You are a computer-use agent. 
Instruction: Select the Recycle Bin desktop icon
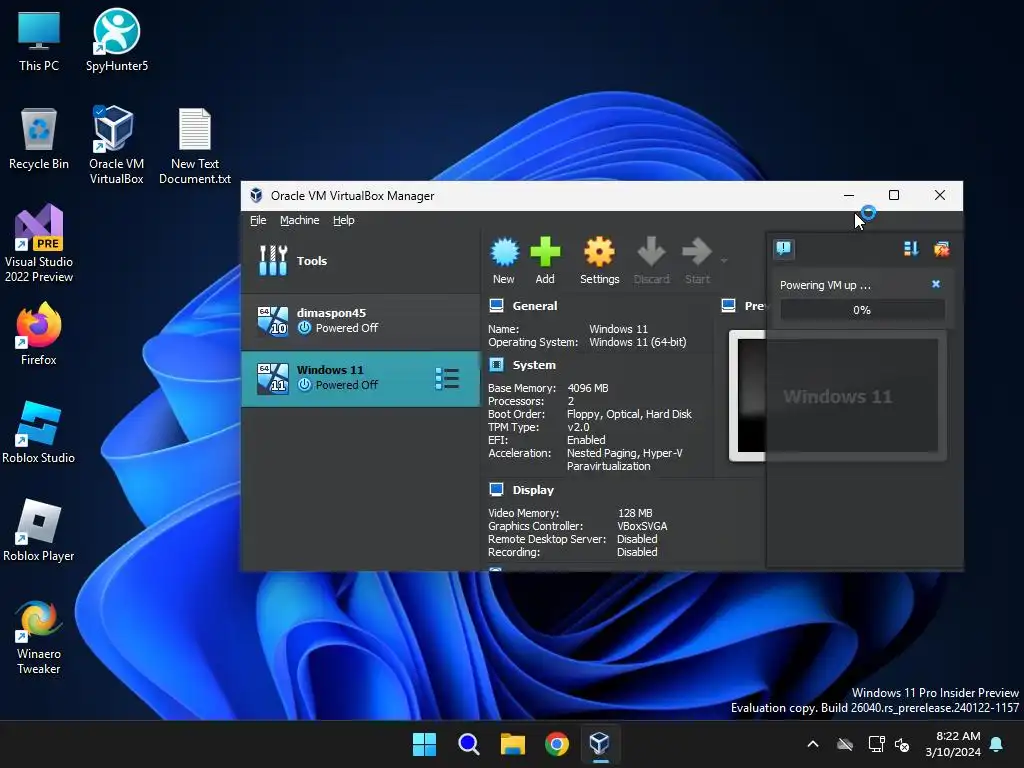(39, 138)
